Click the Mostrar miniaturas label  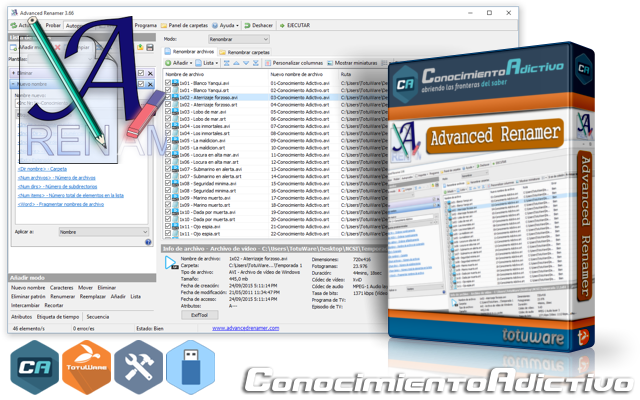[356, 63]
